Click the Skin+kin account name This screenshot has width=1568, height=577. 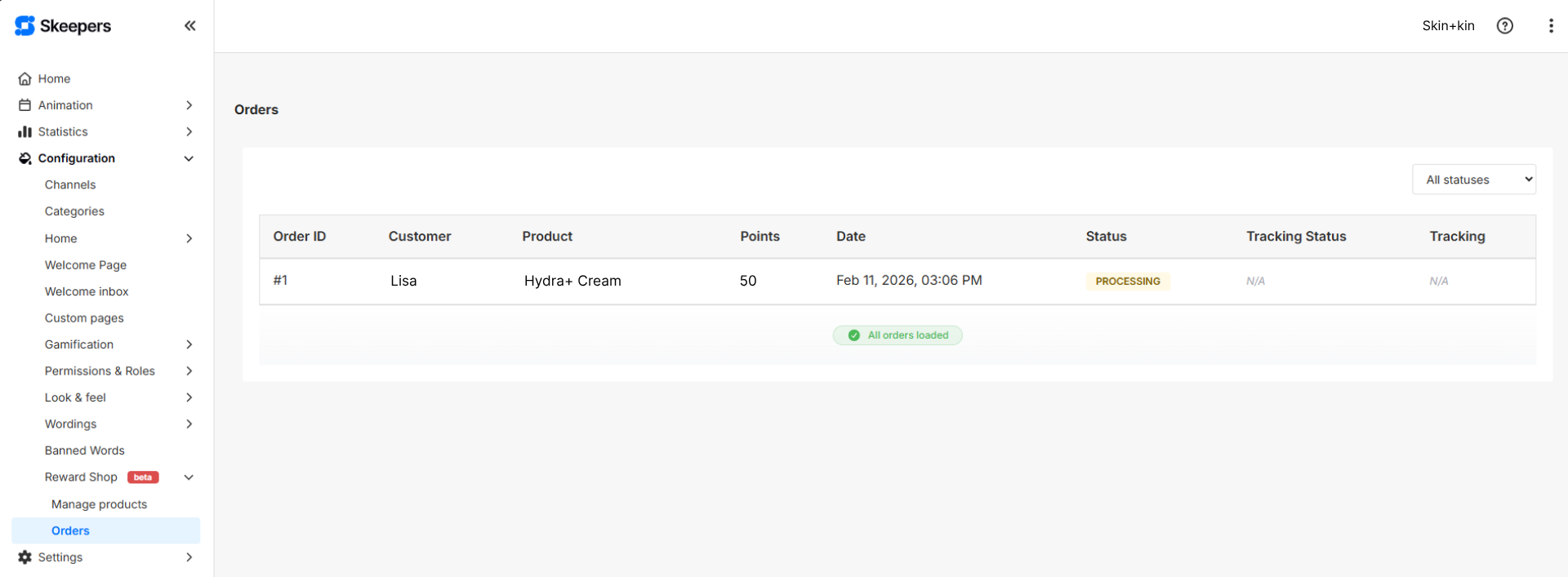click(1447, 26)
